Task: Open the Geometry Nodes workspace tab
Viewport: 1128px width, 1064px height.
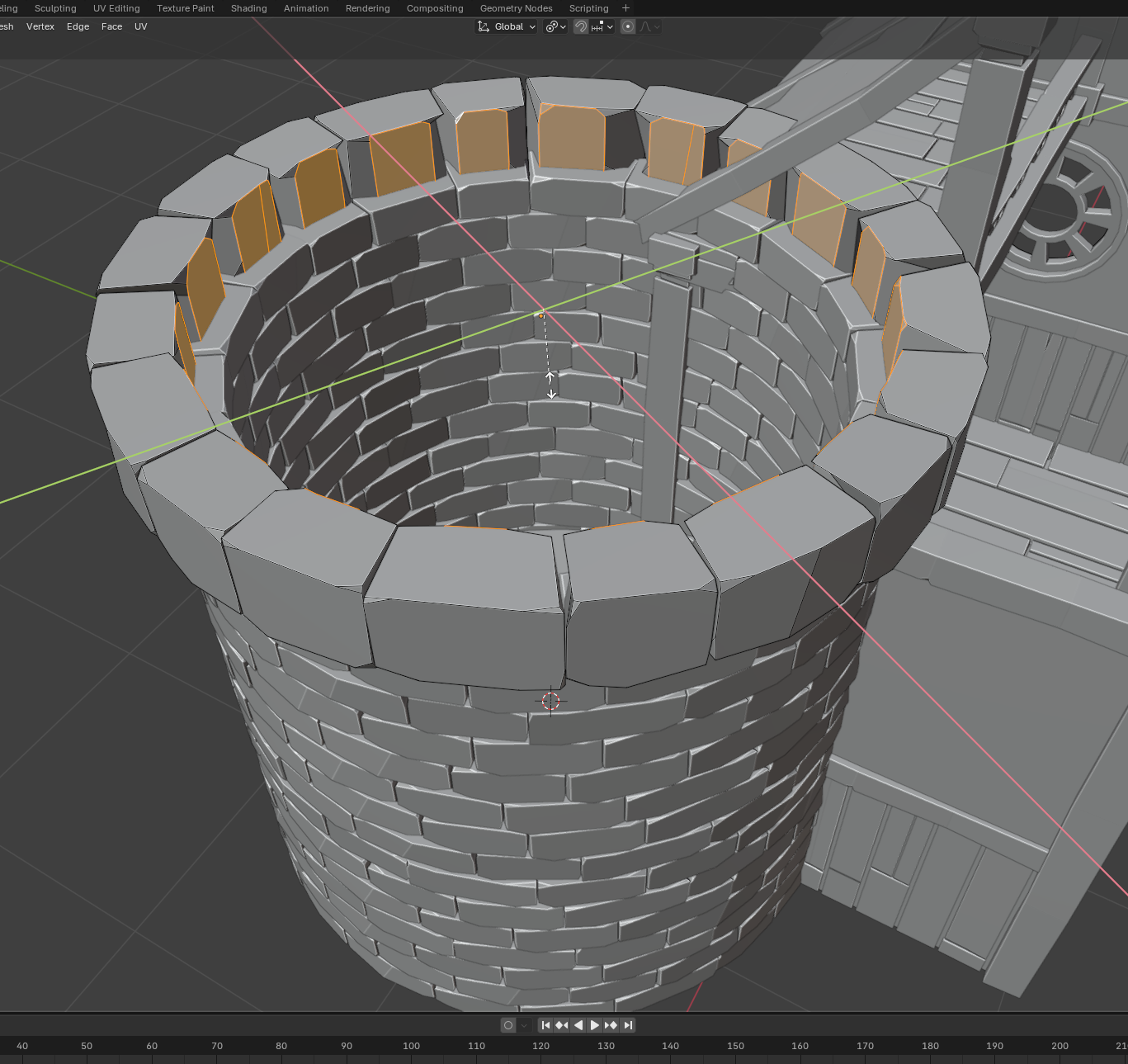Action: click(x=516, y=8)
